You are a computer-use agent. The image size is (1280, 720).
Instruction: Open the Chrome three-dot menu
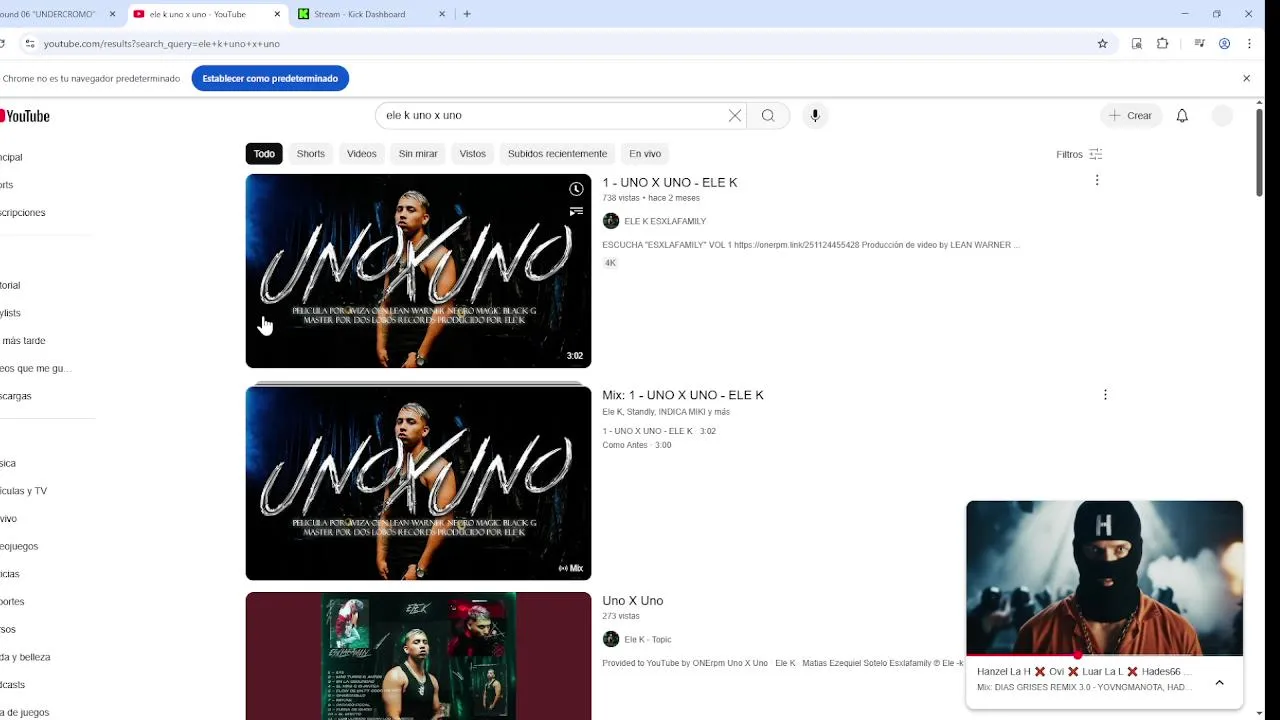click(x=1249, y=44)
